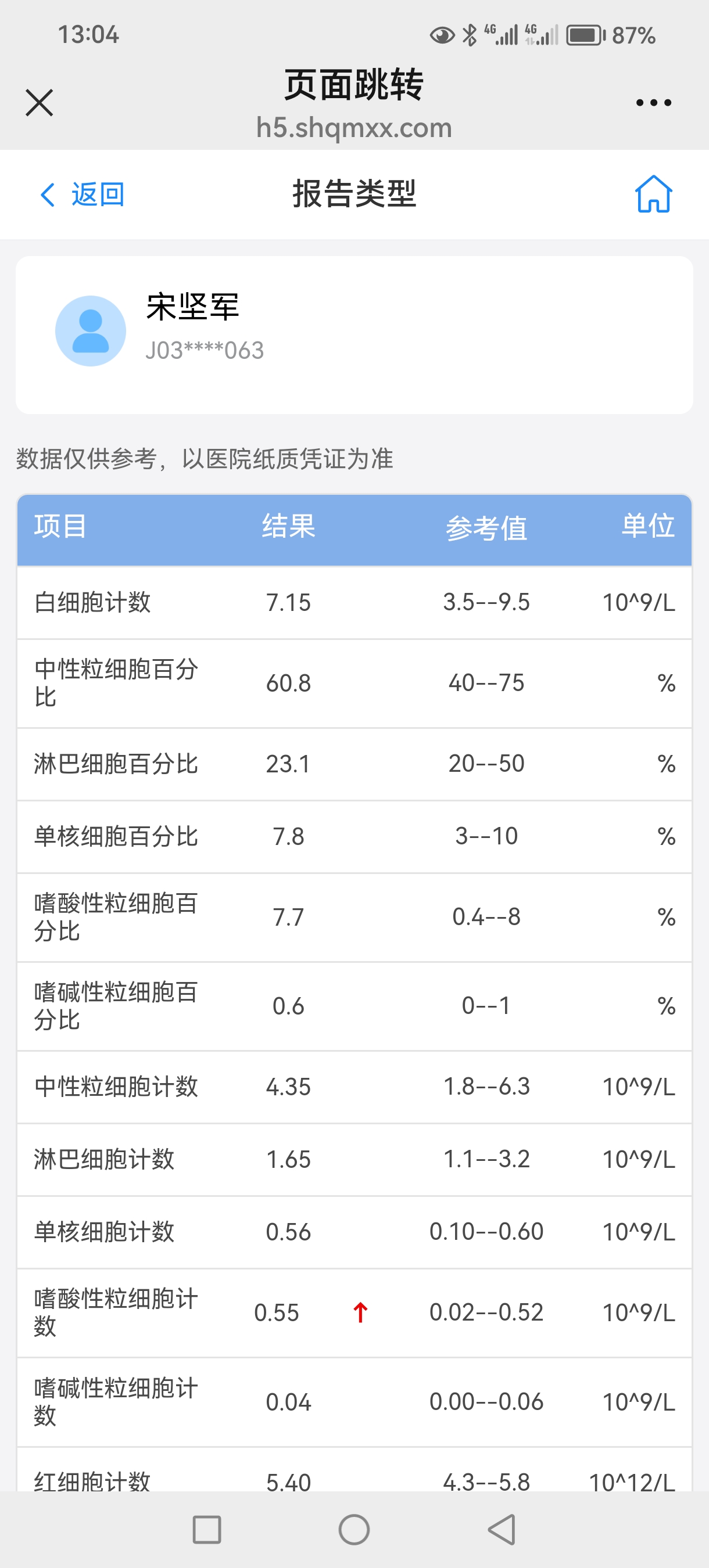Tap the home icon
Screen dimensions: 709x1568
[x=654, y=194]
